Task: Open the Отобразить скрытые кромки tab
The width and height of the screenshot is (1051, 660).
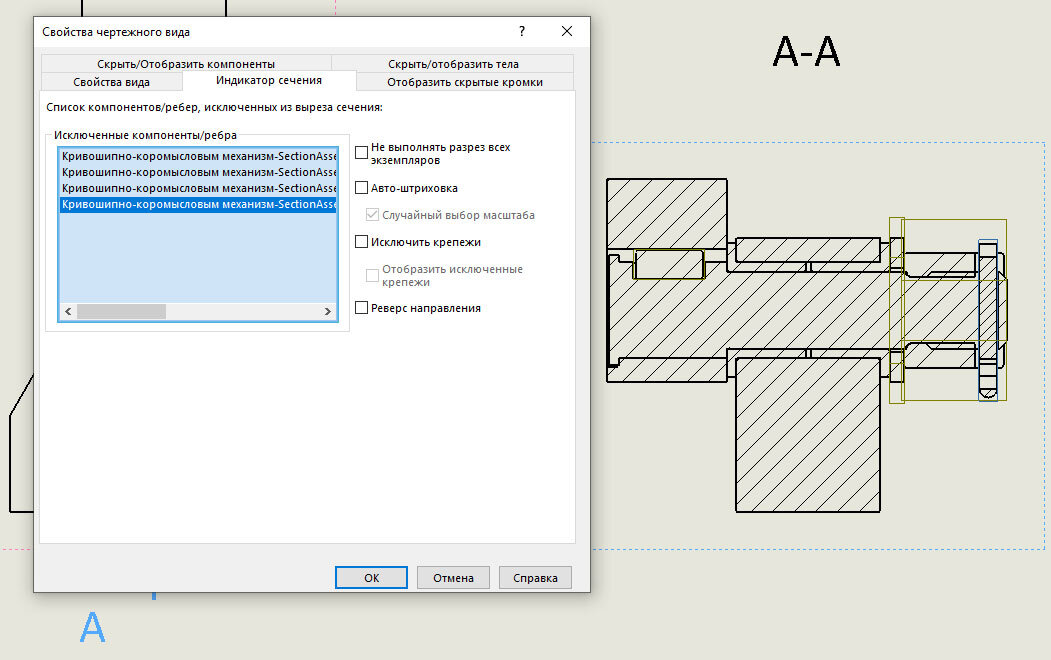Action: pos(465,82)
